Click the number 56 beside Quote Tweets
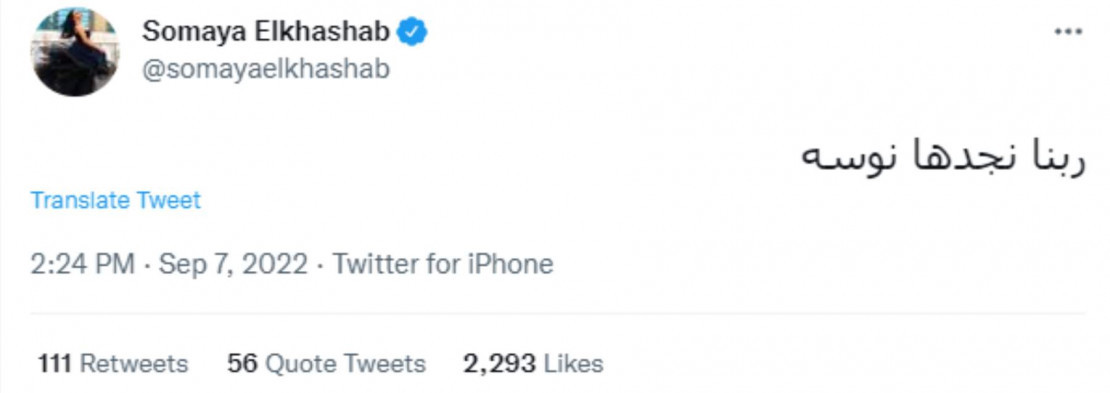 click(241, 364)
